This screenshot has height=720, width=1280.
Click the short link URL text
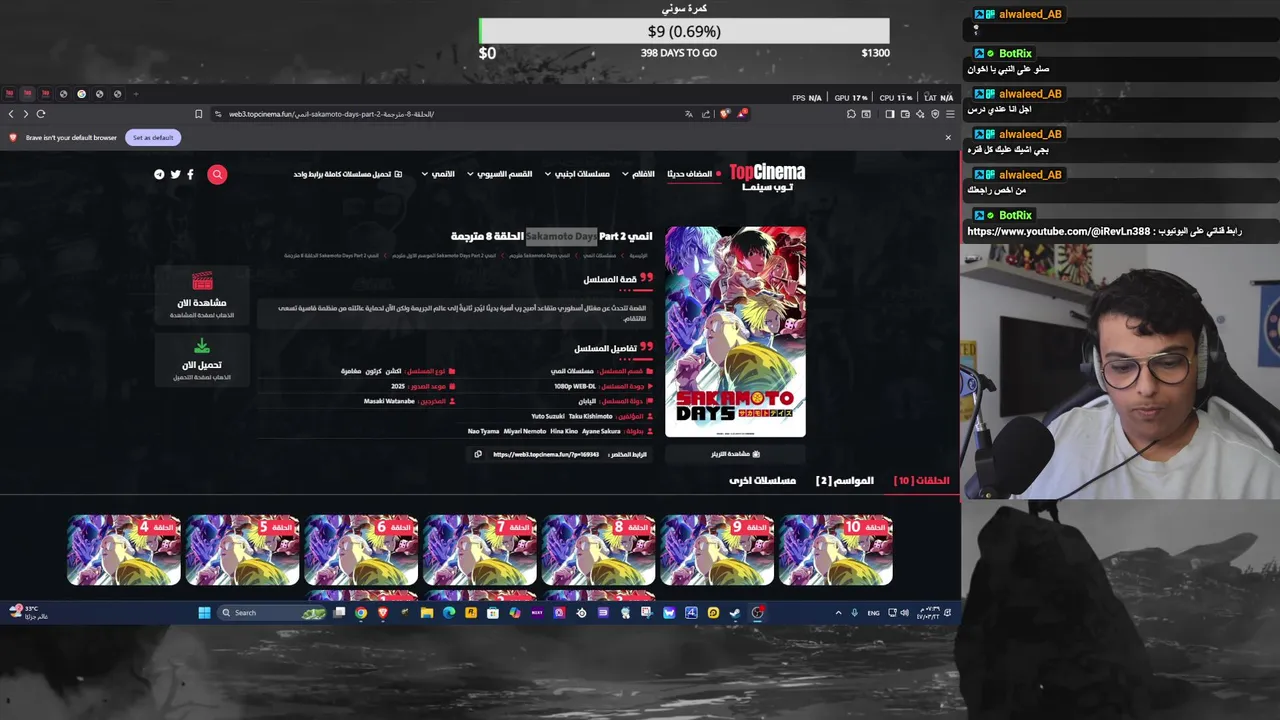pyautogui.click(x=546, y=454)
